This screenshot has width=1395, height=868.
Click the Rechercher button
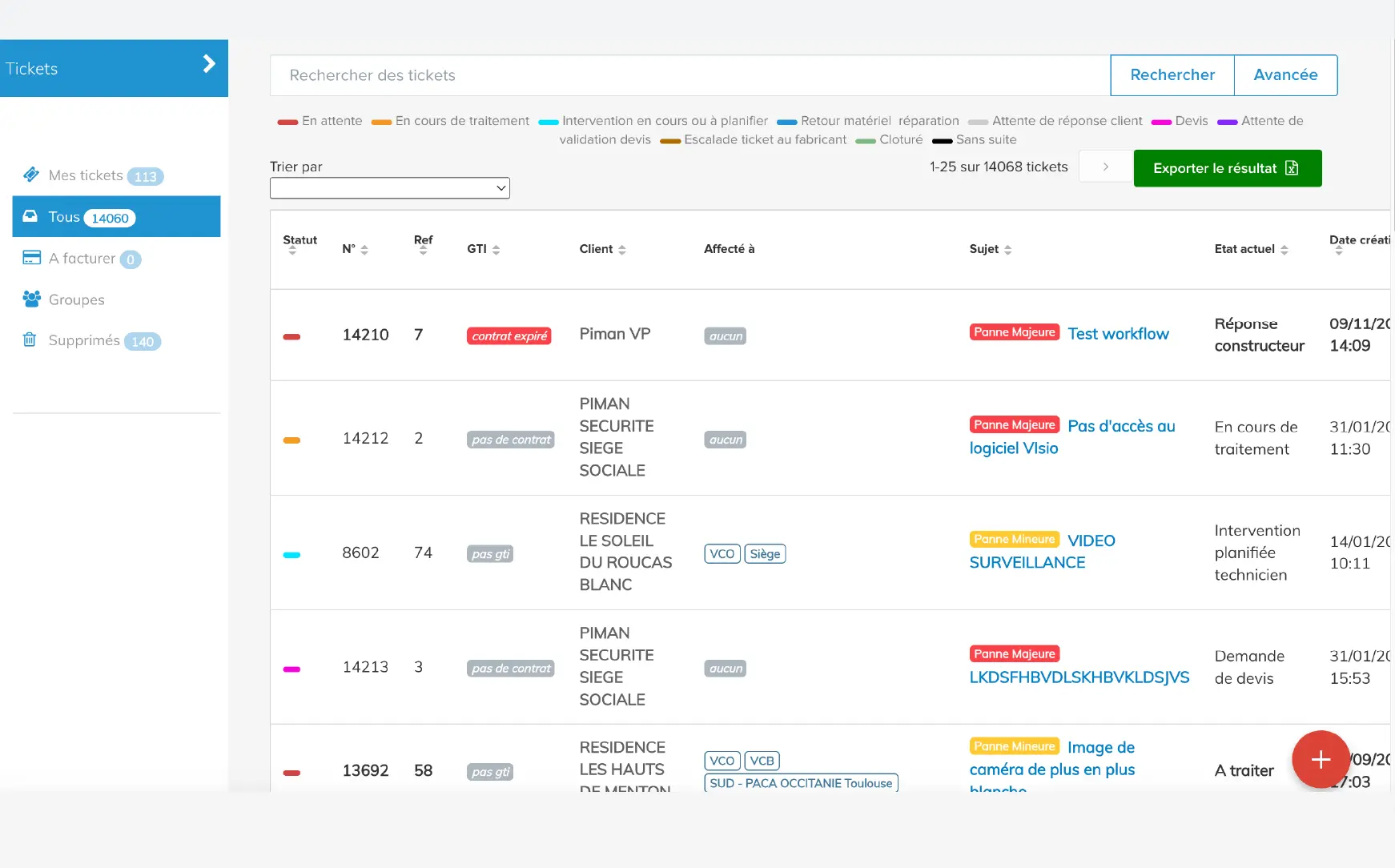tap(1172, 74)
